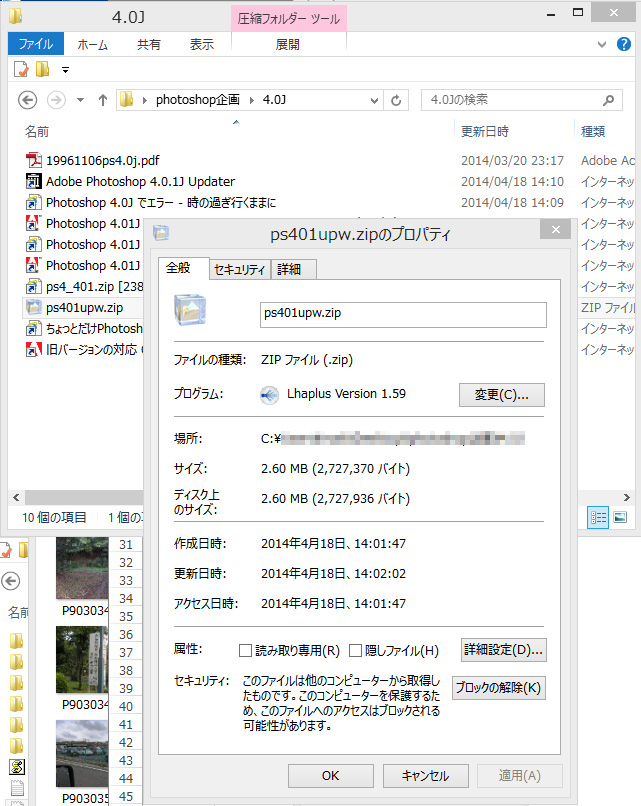Toggle the 読み取り専用(R) checkbox
641x806 pixels.
[245, 651]
